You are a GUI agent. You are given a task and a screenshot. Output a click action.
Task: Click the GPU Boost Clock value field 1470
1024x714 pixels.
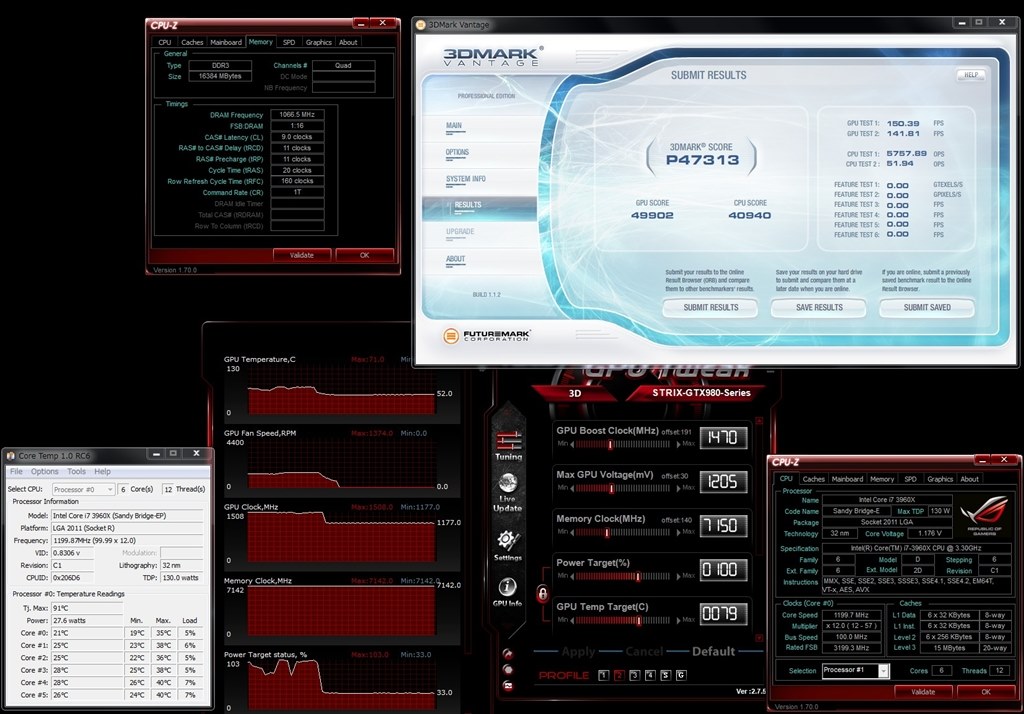click(723, 438)
